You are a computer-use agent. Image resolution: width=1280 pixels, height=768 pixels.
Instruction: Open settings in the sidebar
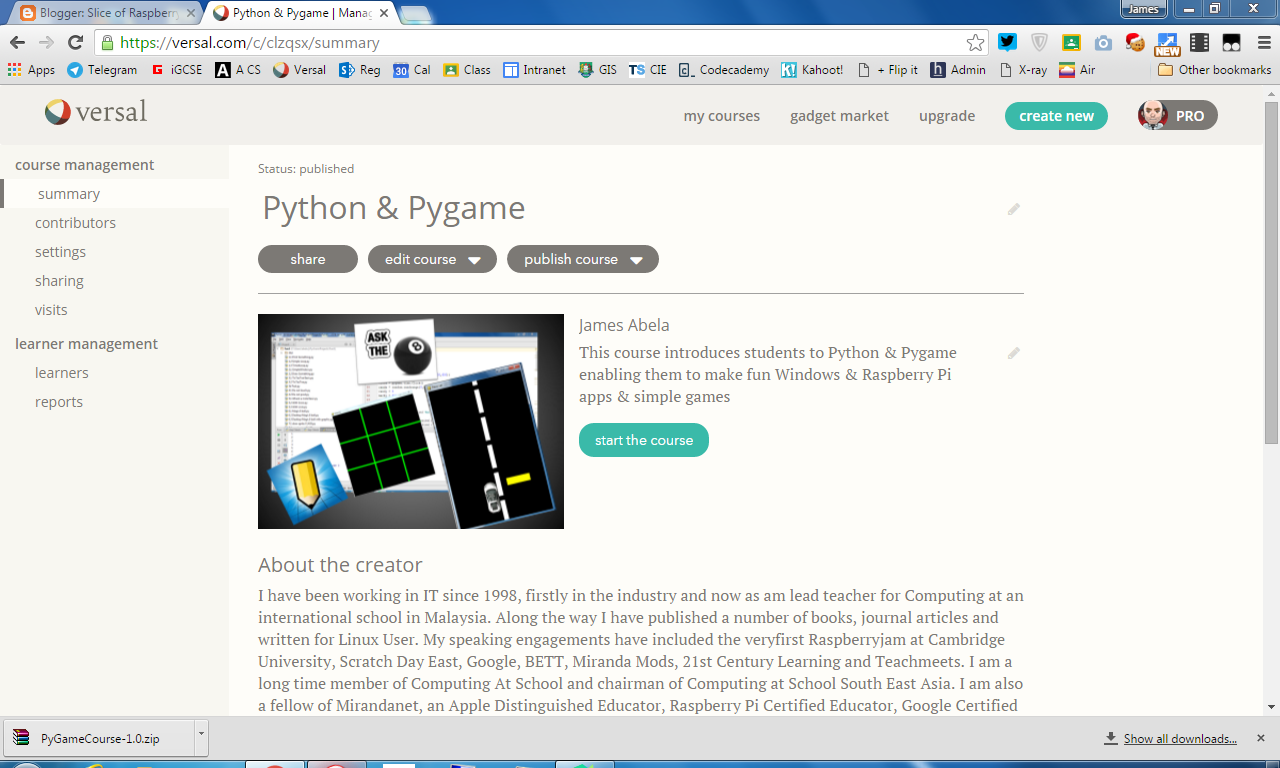pos(60,252)
